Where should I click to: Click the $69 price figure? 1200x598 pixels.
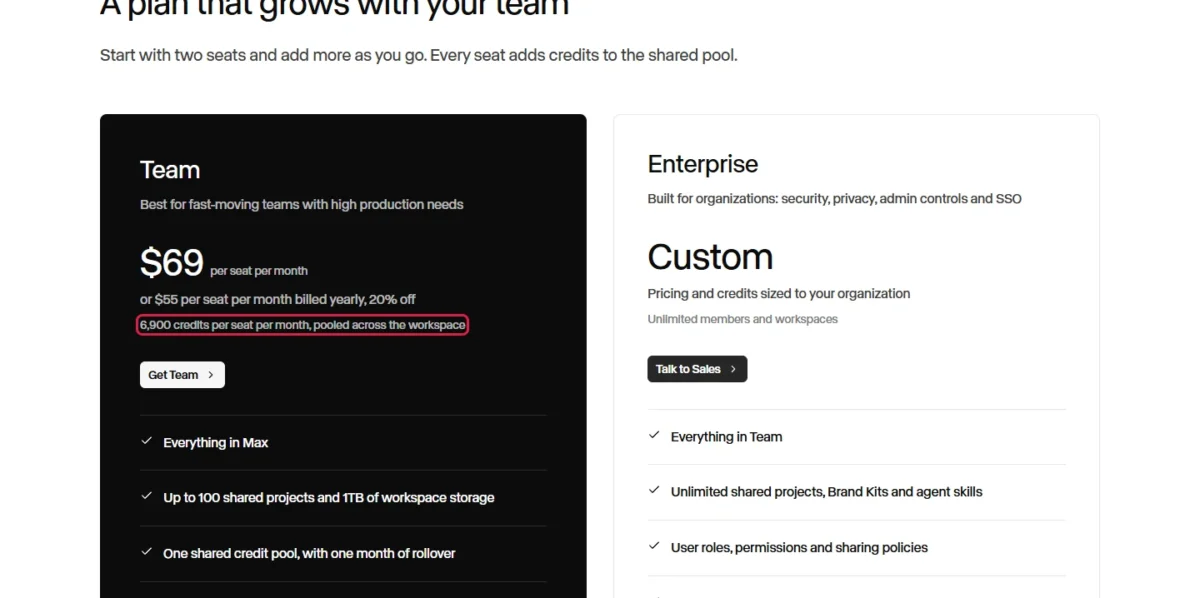[x=172, y=262]
